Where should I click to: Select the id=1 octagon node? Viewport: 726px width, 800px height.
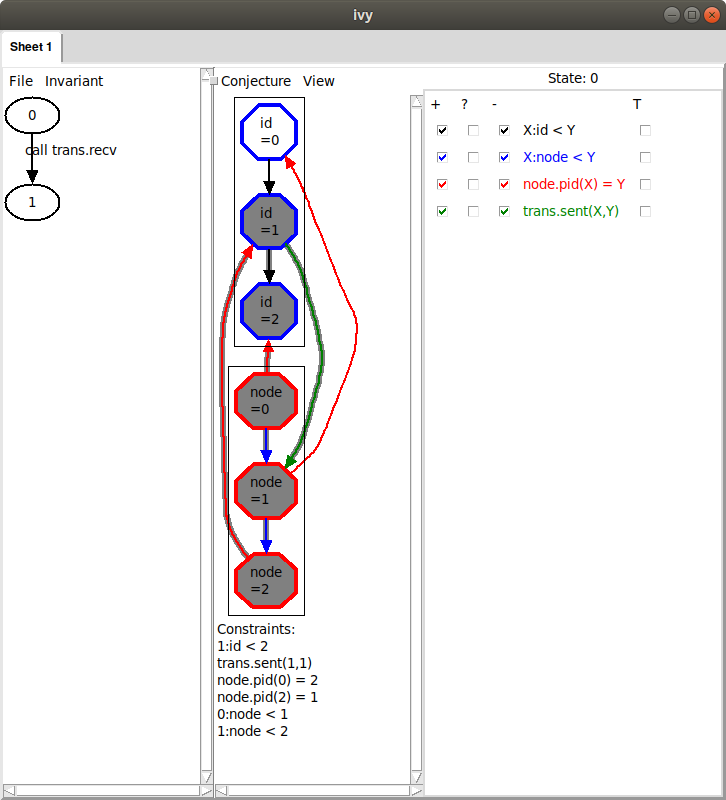[x=269, y=221]
